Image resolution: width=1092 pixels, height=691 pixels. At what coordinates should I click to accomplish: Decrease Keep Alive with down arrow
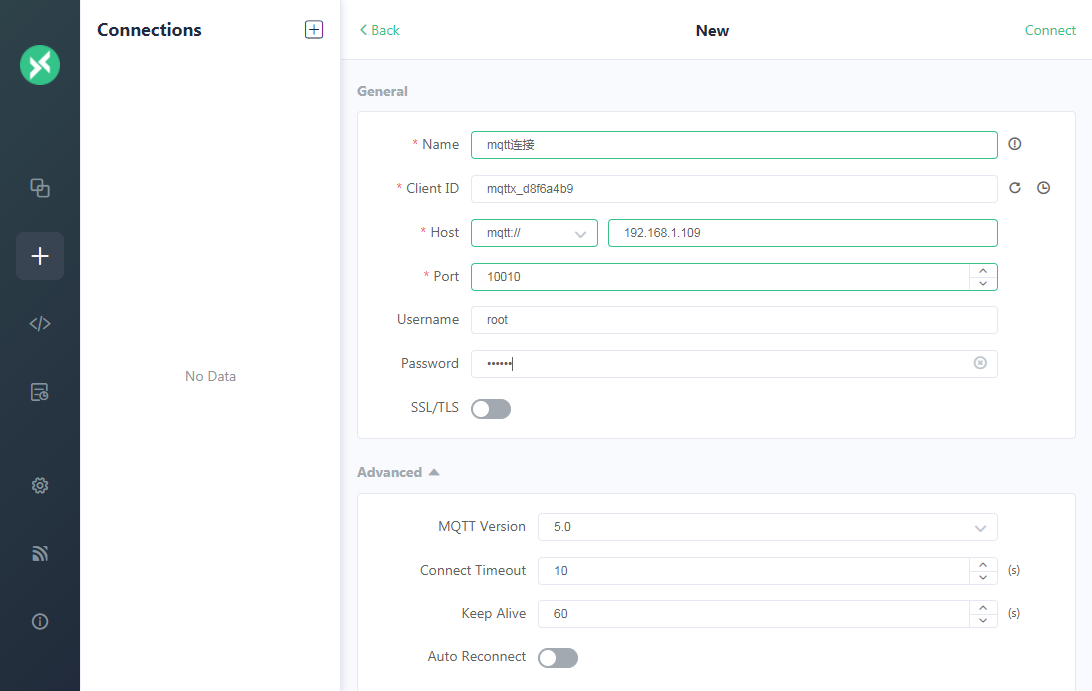(983, 621)
